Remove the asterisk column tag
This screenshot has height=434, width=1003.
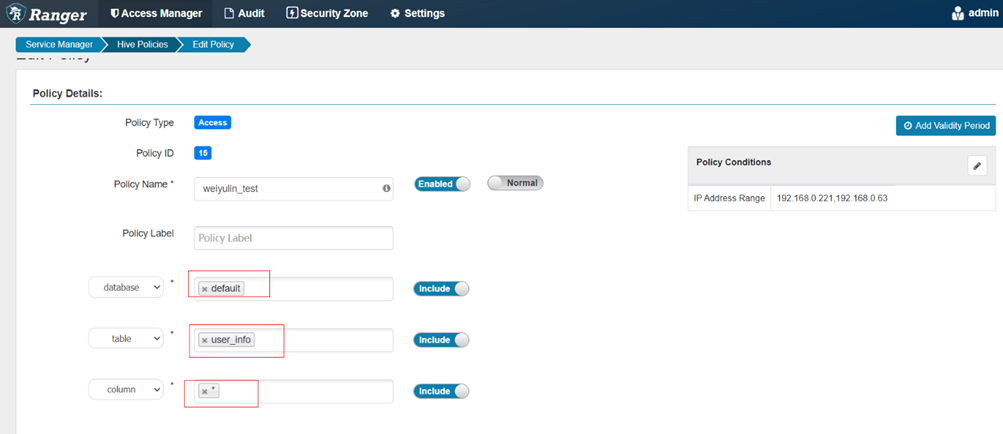[205, 392]
